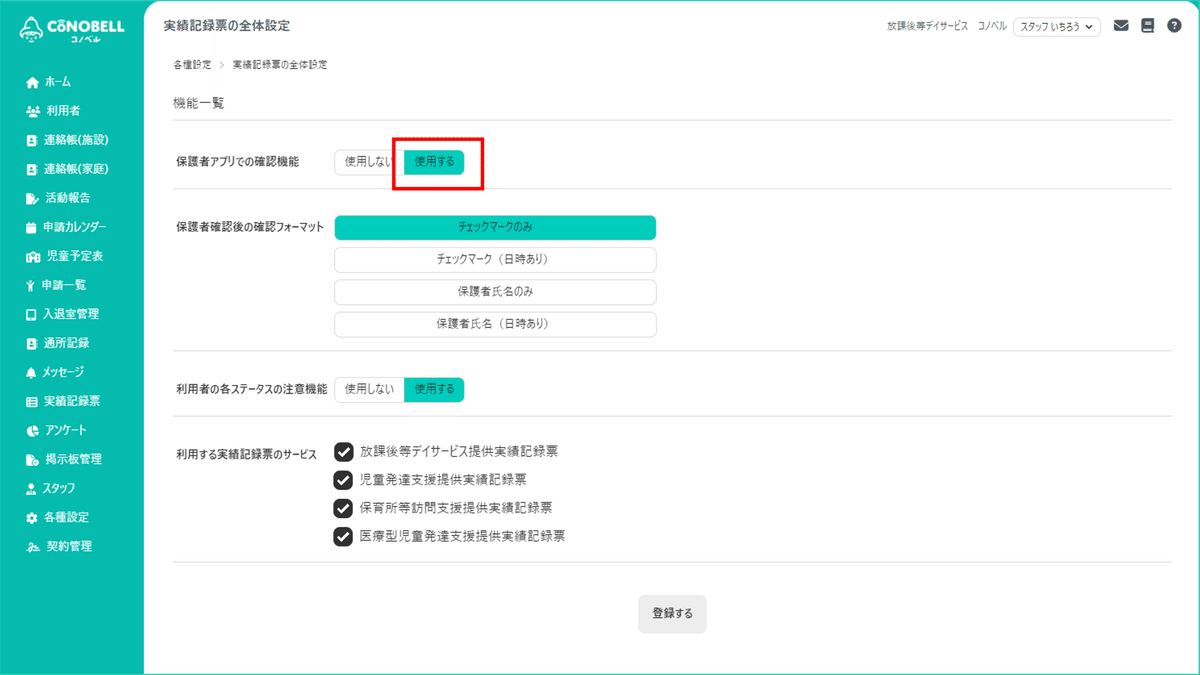Open 通所記録 from the sidebar menu

coord(62,343)
